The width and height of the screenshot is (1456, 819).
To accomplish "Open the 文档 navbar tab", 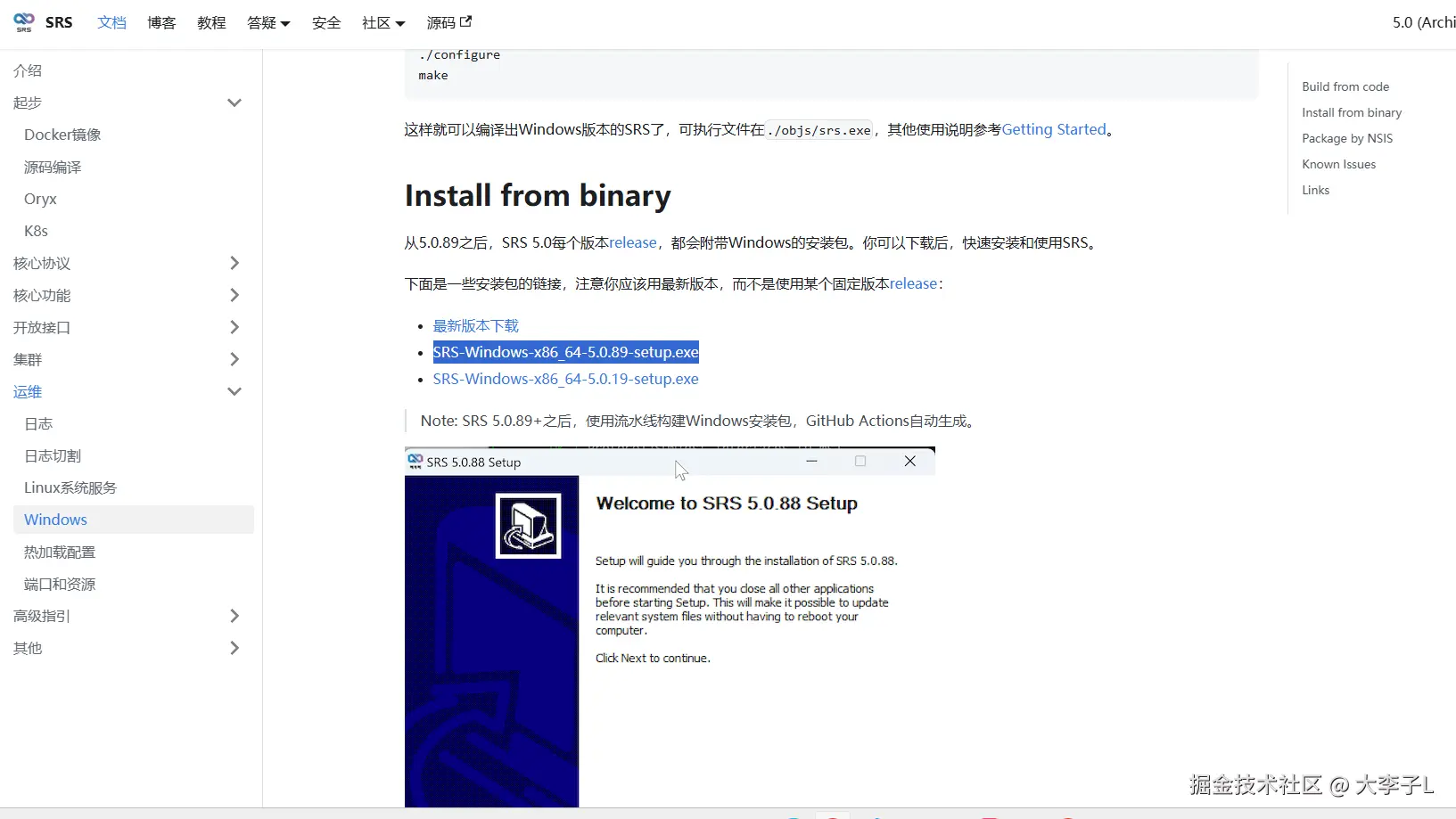I will (x=112, y=22).
